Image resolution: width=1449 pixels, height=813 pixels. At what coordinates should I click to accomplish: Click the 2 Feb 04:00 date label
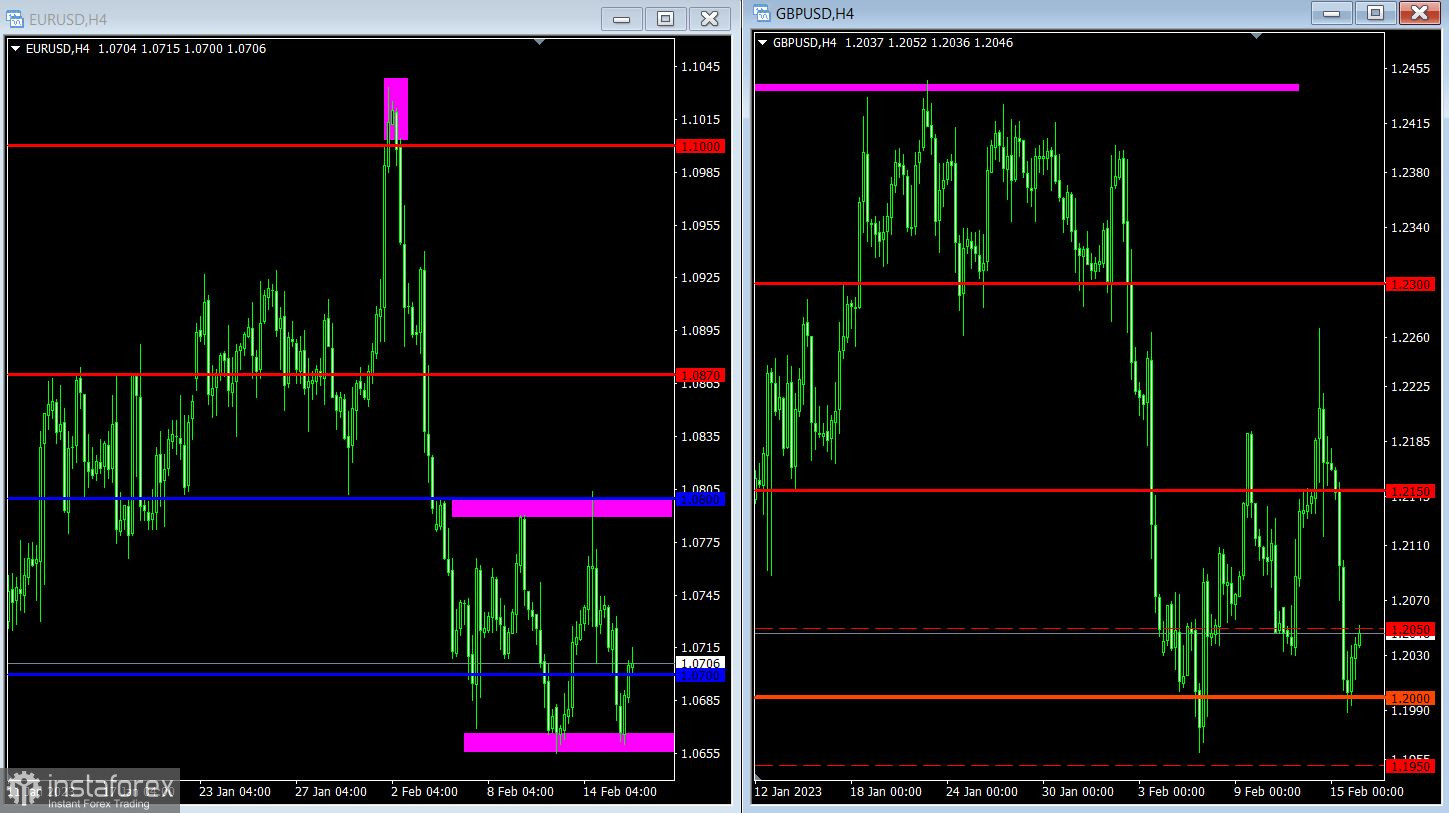(x=425, y=791)
